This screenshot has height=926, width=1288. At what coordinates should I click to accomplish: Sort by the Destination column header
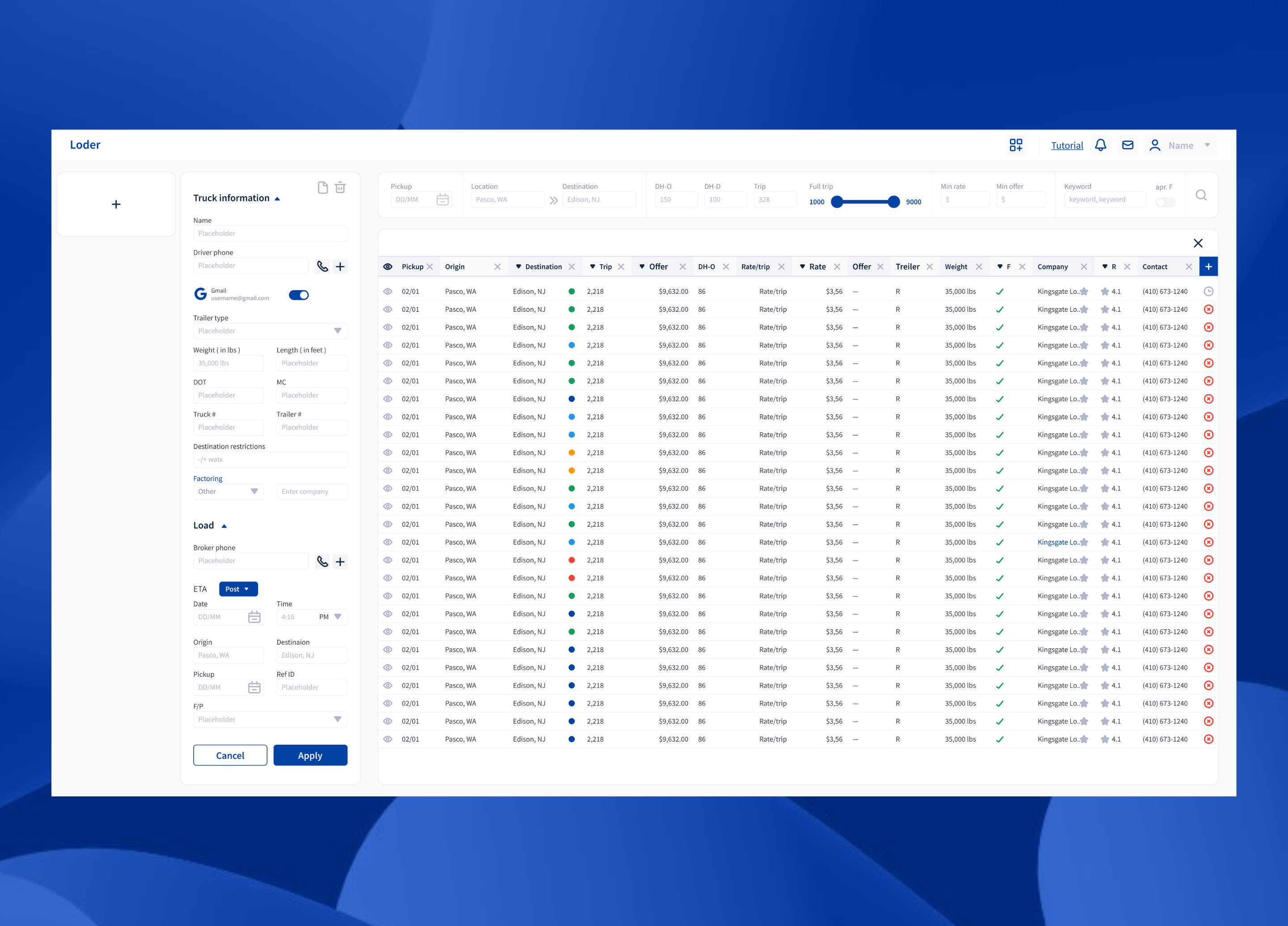[538, 267]
